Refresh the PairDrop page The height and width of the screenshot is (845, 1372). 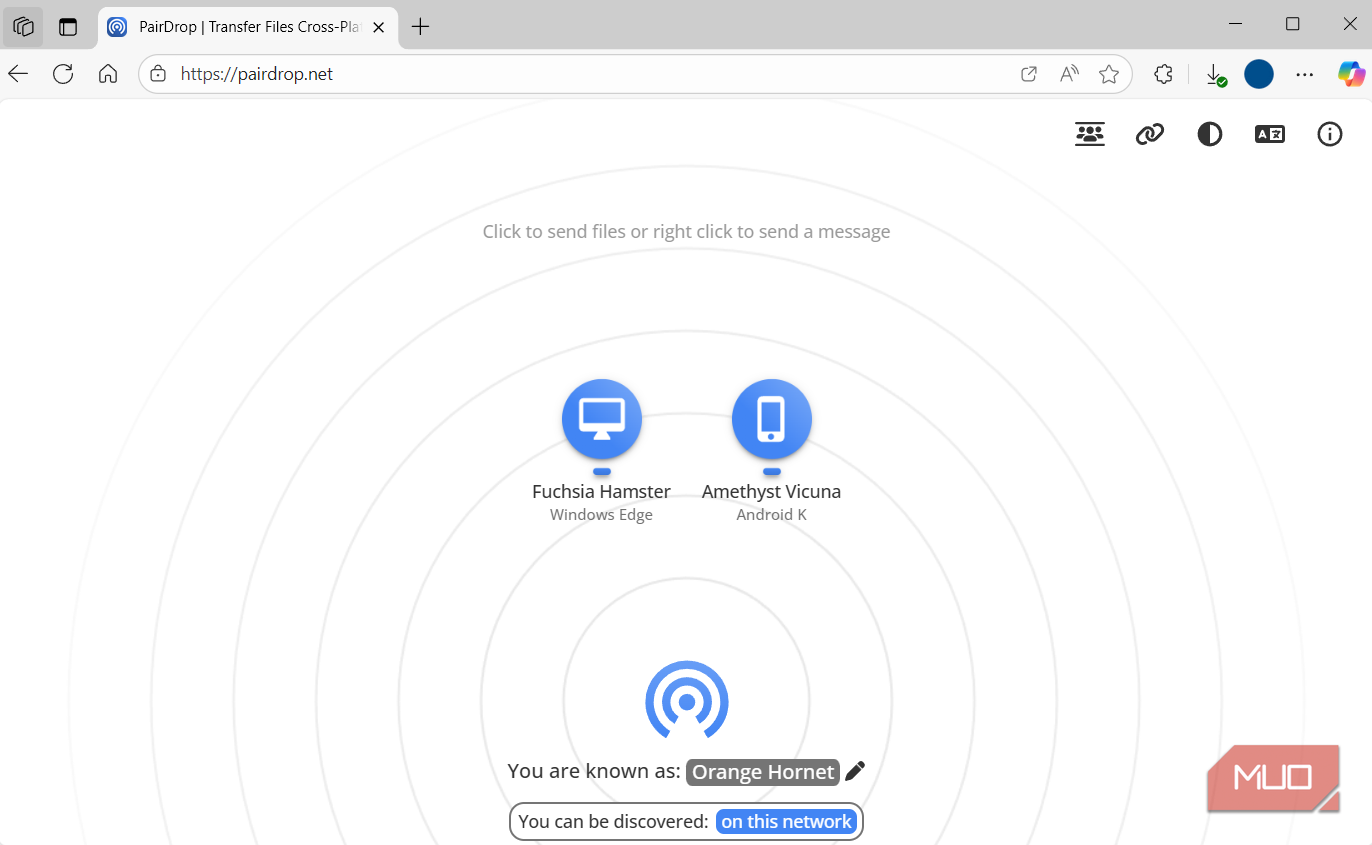tap(63, 74)
